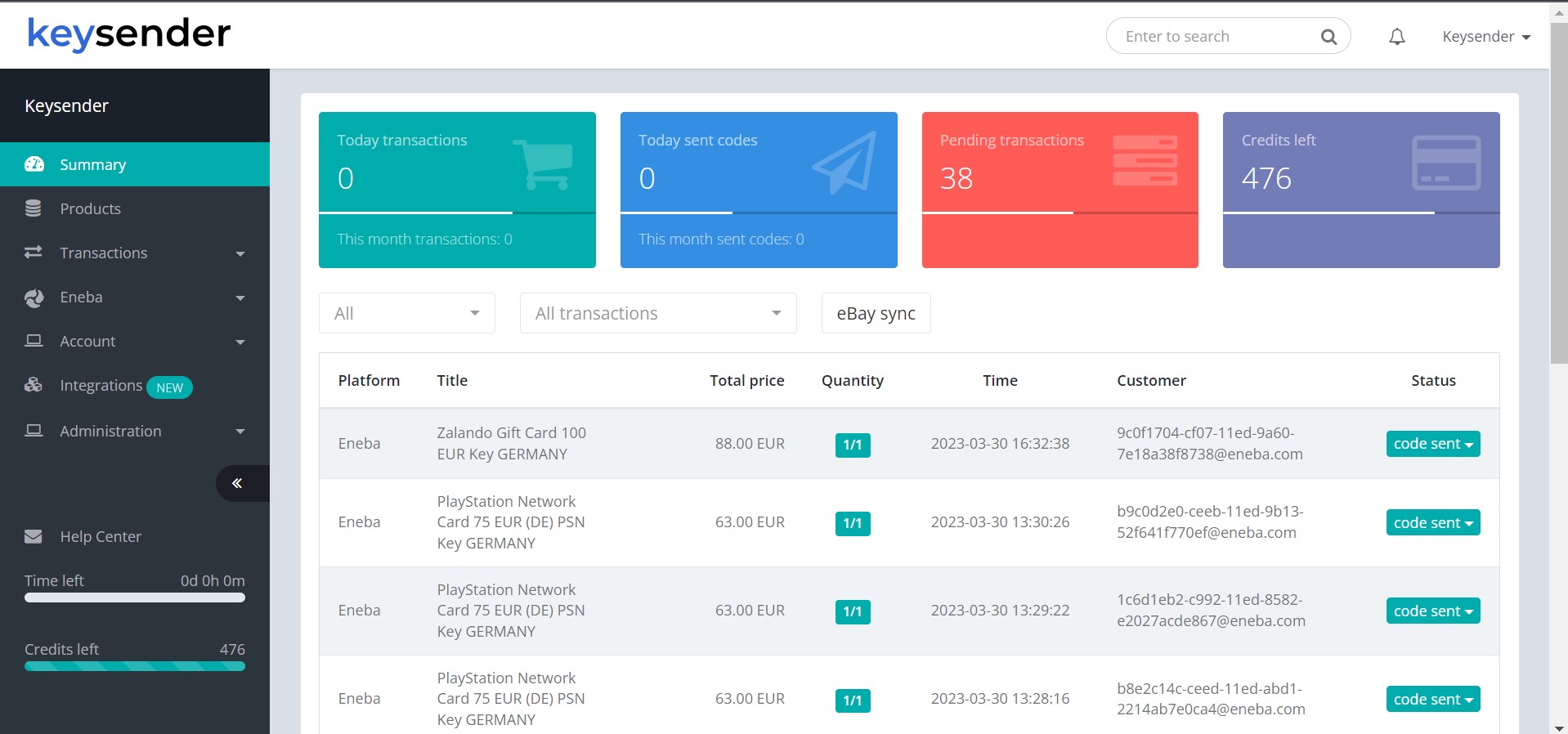Click the Time left progress bar
Viewport: 1568px width, 734px height.
(135, 597)
